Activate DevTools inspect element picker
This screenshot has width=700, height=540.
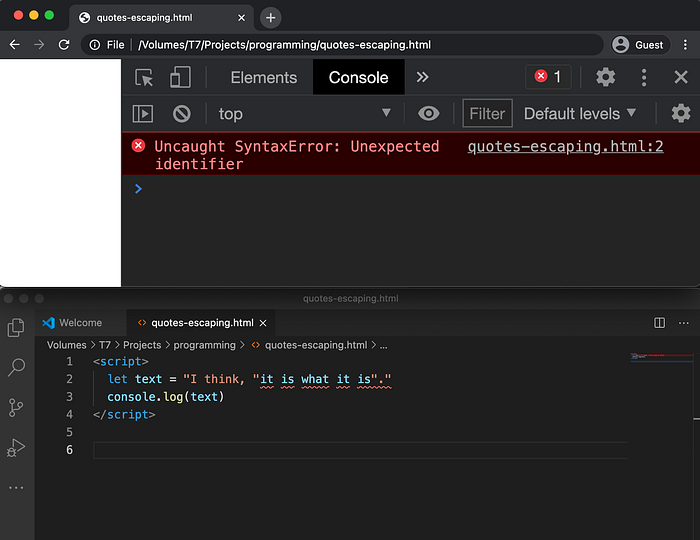144,78
